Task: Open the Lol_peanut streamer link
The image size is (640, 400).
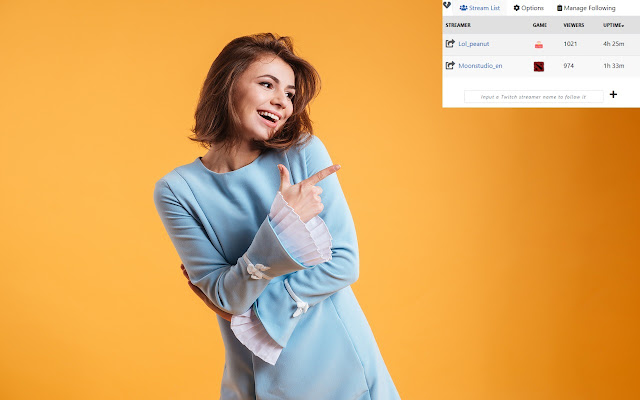Action: tap(473, 44)
